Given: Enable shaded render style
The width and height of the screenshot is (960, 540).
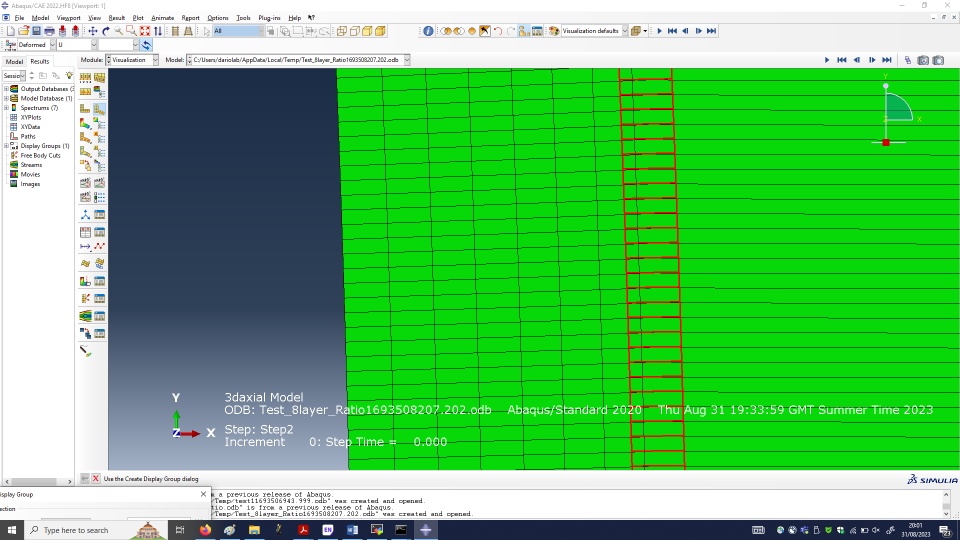Looking at the screenshot, I should pyautogui.click(x=380, y=31).
